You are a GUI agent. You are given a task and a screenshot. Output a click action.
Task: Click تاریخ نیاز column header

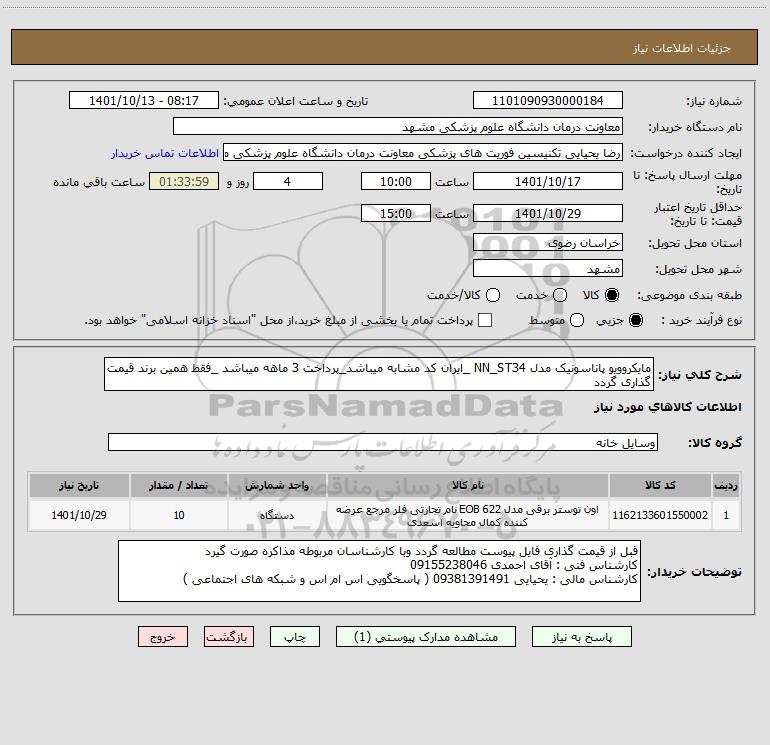click(x=79, y=485)
